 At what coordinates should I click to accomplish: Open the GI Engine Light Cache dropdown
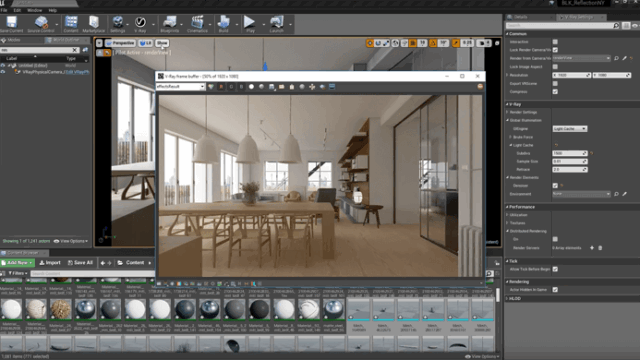[570, 129]
